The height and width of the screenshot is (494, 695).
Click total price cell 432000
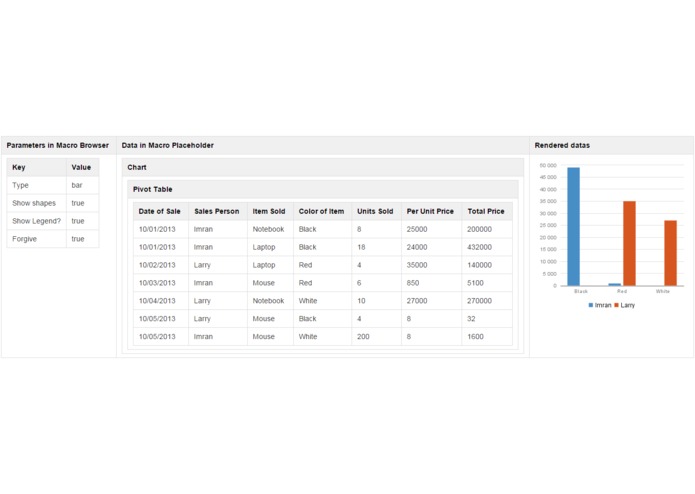487,247
